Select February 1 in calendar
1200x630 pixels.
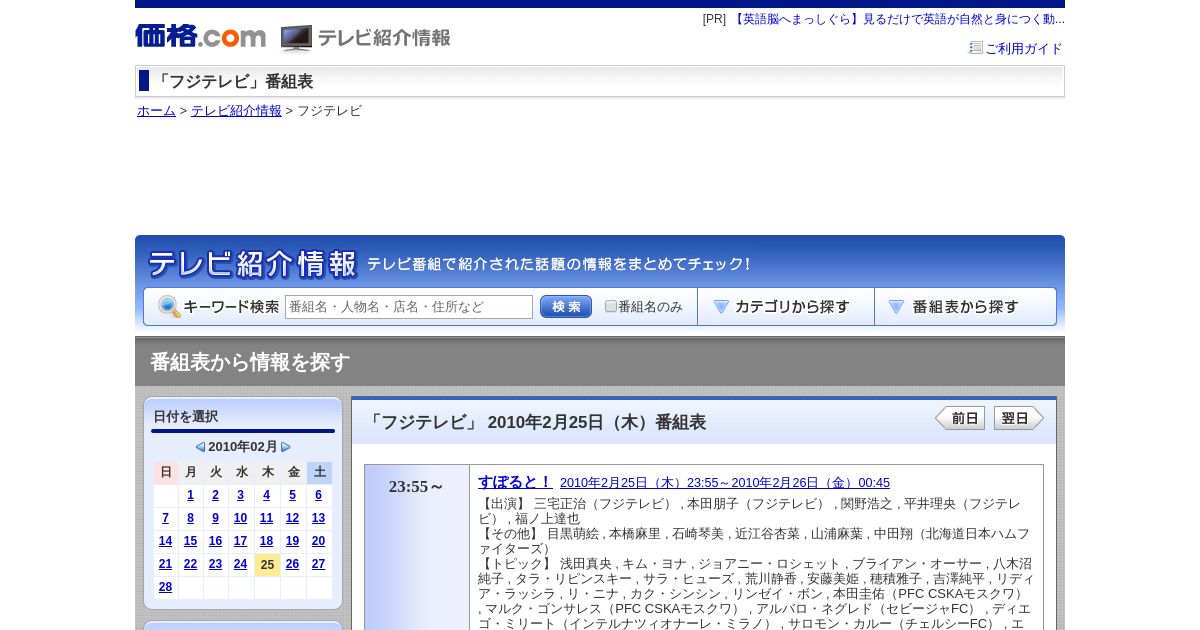pos(191,495)
